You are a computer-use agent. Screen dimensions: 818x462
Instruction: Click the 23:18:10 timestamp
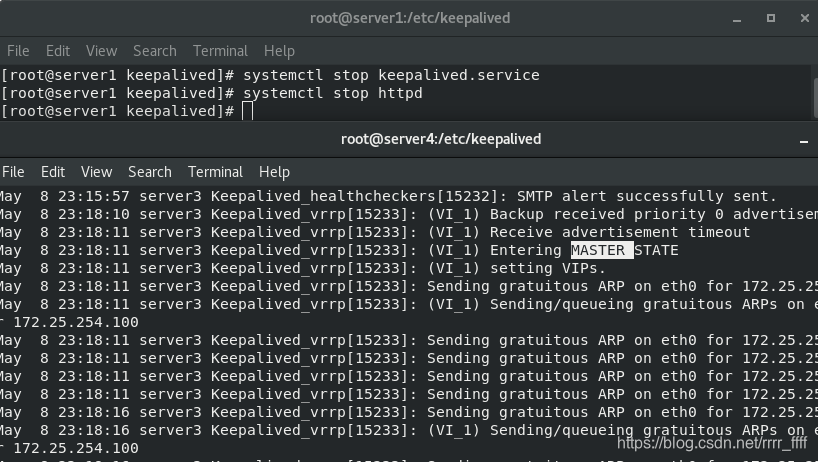coord(93,214)
